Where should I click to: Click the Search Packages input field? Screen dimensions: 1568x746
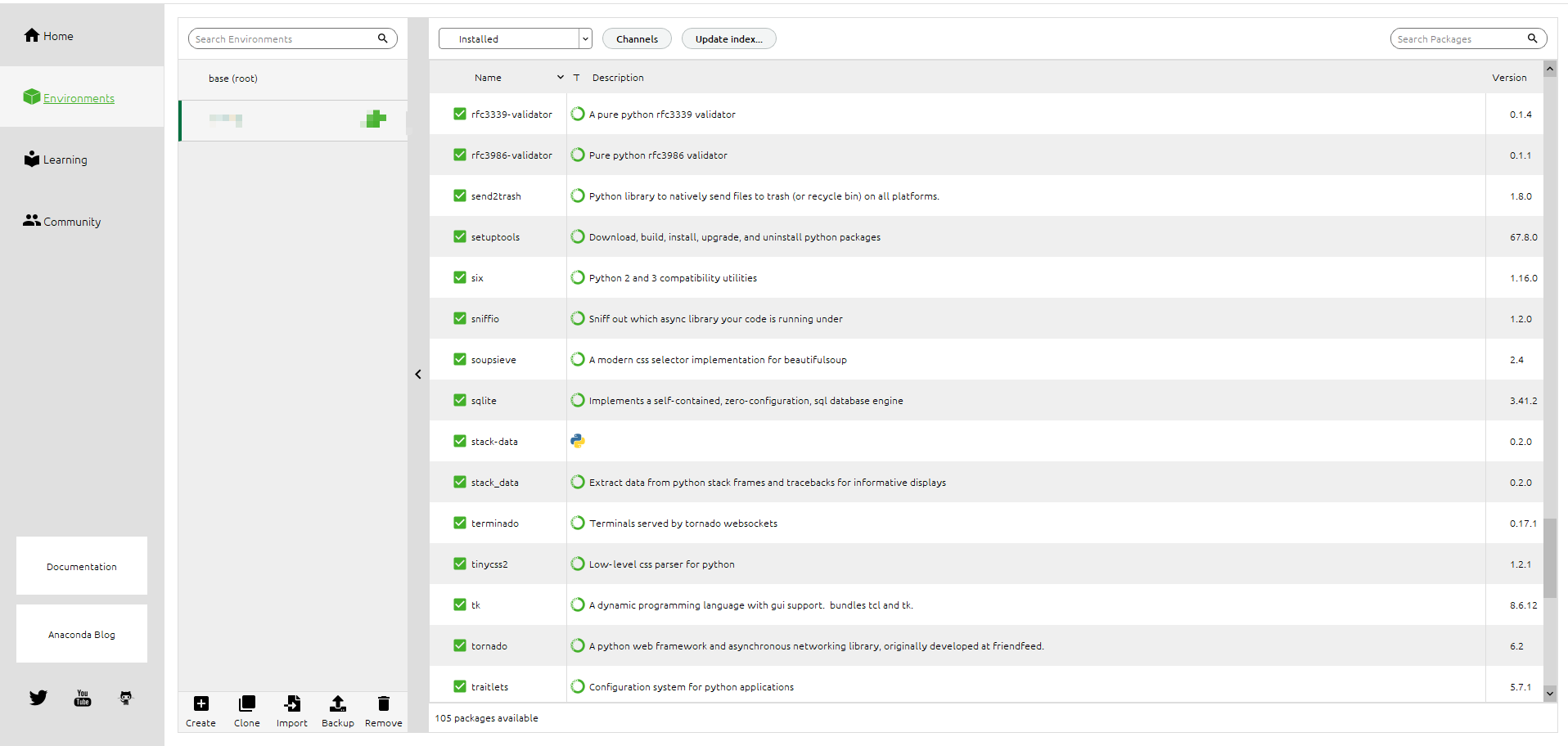pos(1457,38)
